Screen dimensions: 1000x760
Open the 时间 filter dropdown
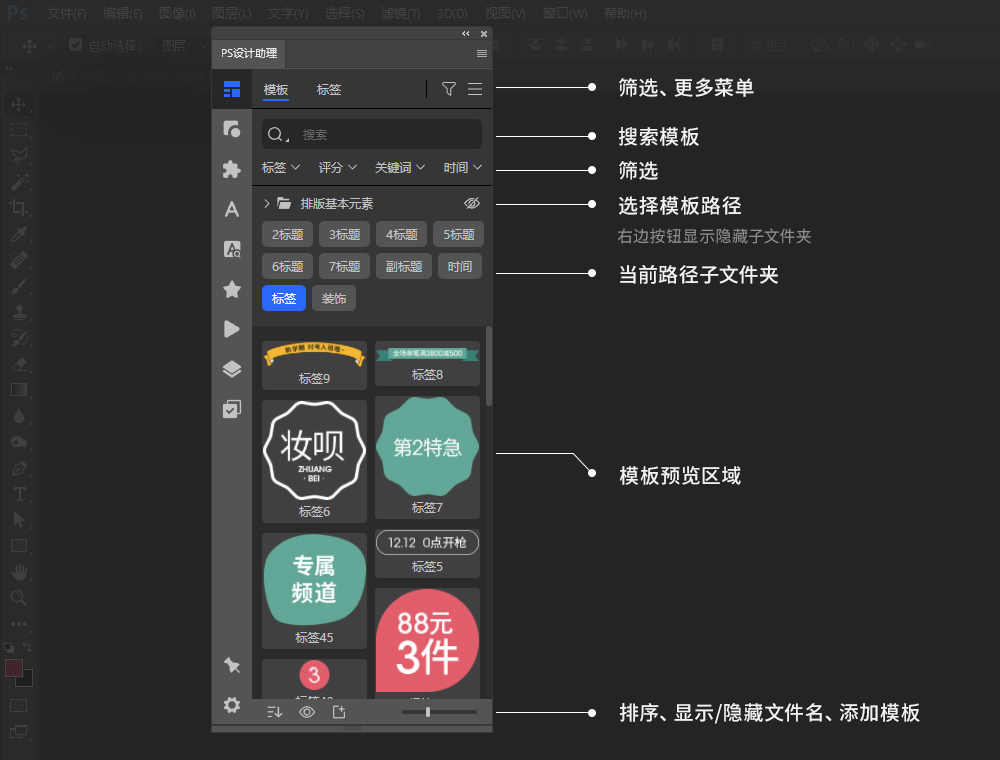pos(461,167)
